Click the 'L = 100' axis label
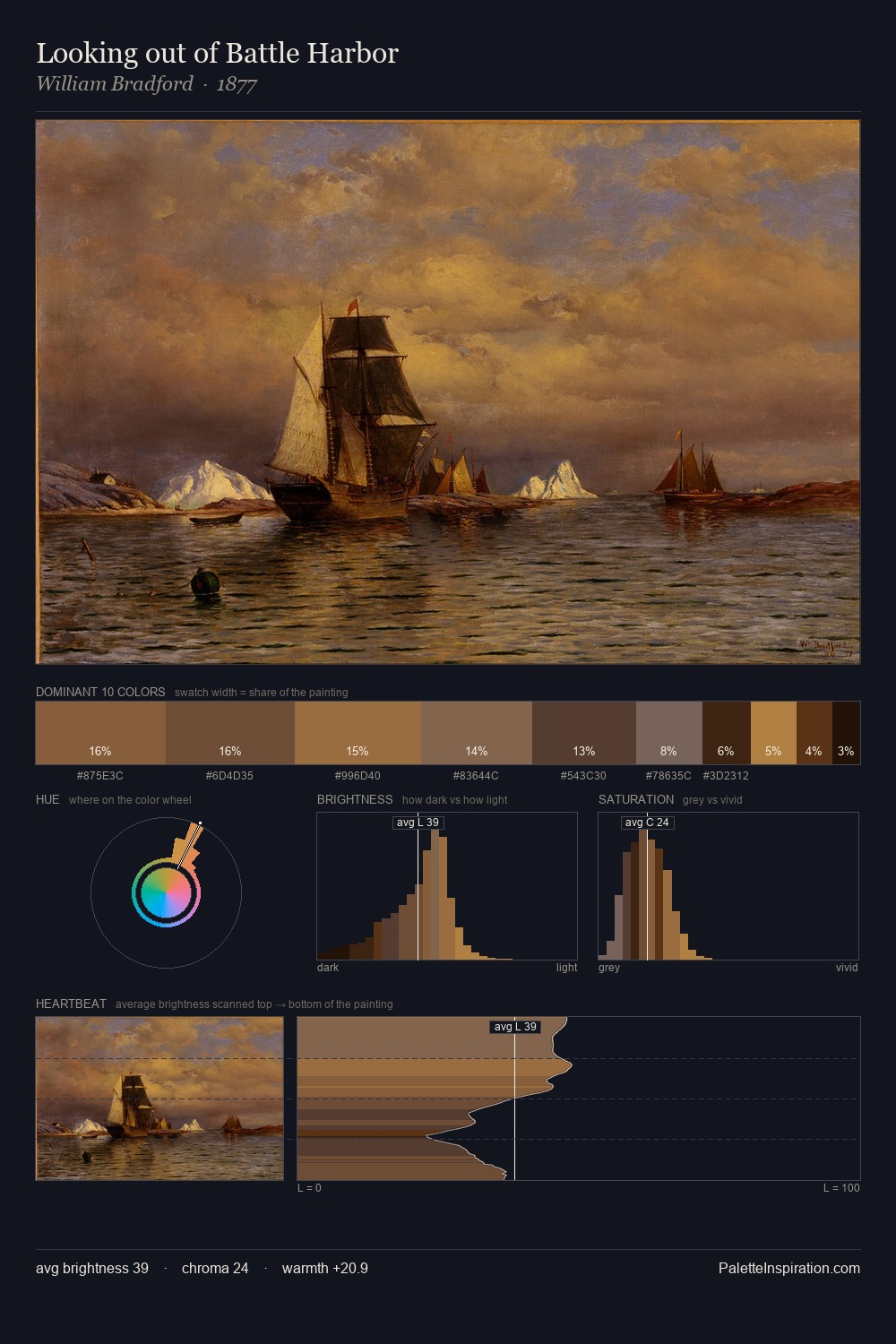Screen dimensions: 896x1344 841,1188
